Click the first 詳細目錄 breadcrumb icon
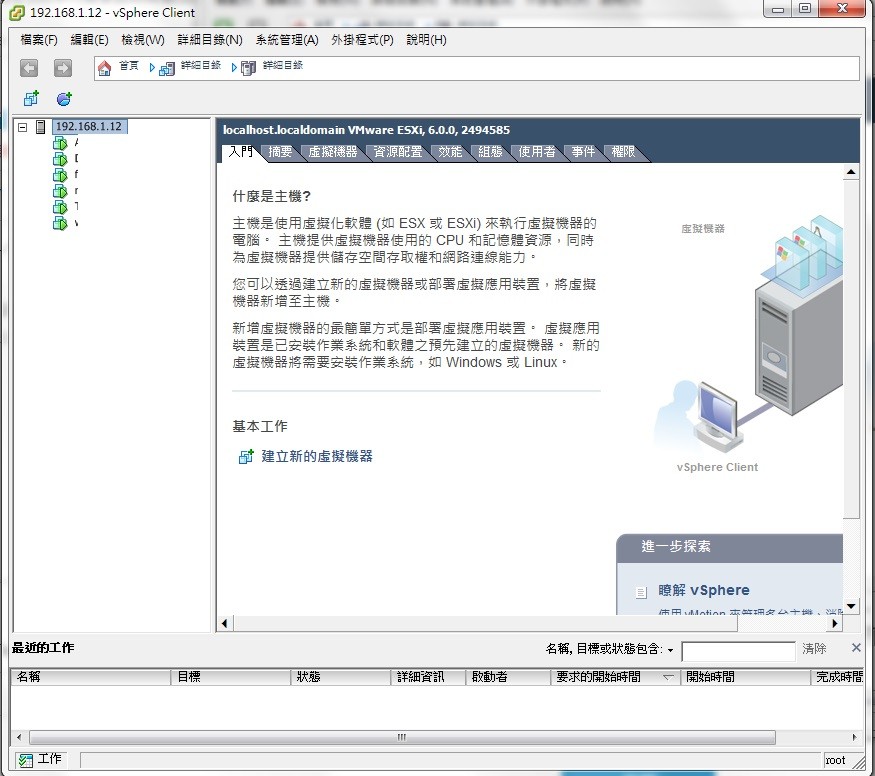The image size is (875, 776). point(167,69)
